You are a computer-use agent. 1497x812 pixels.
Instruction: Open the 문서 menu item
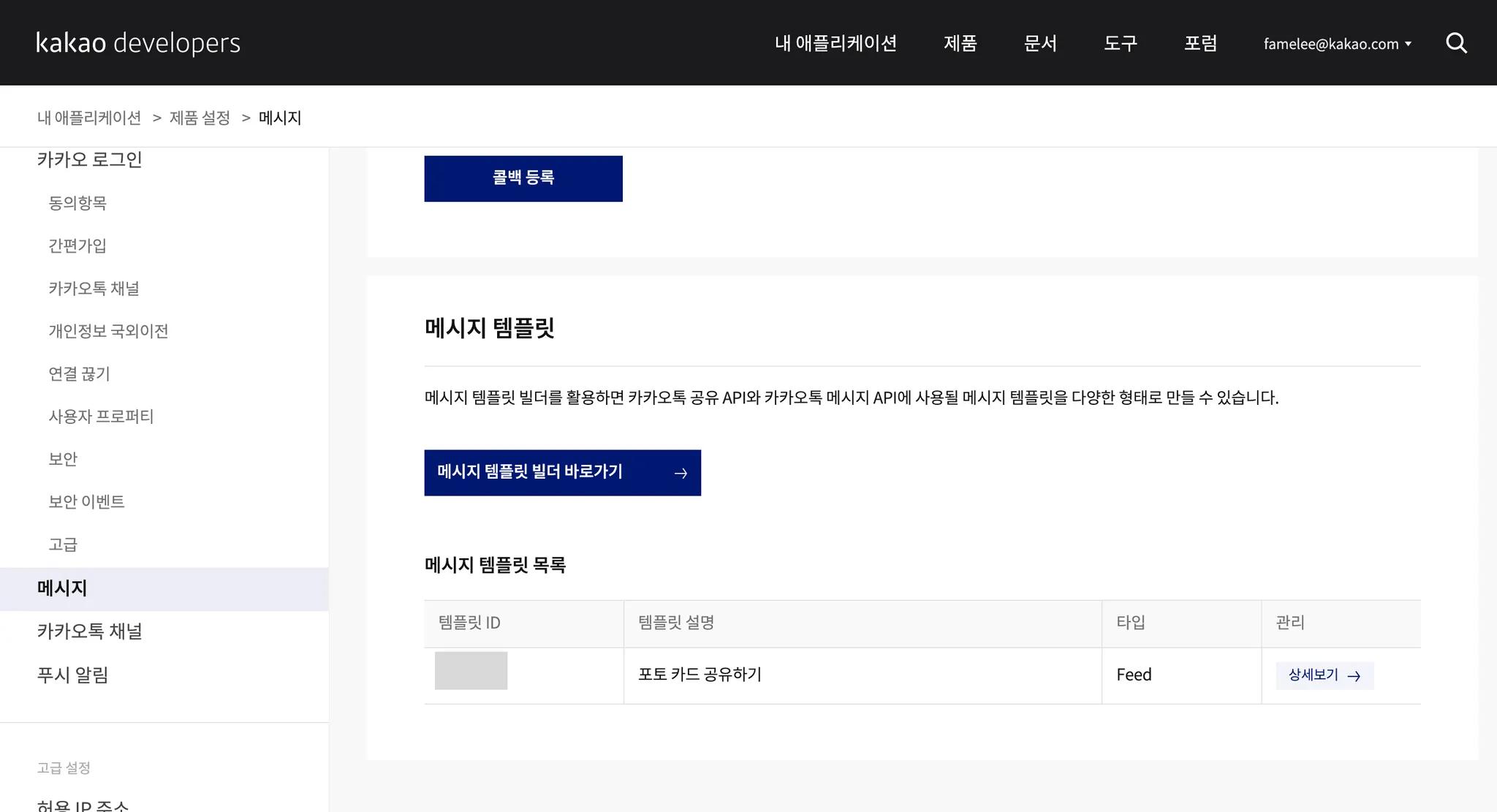pyautogui.click(x=1040, y=43)
